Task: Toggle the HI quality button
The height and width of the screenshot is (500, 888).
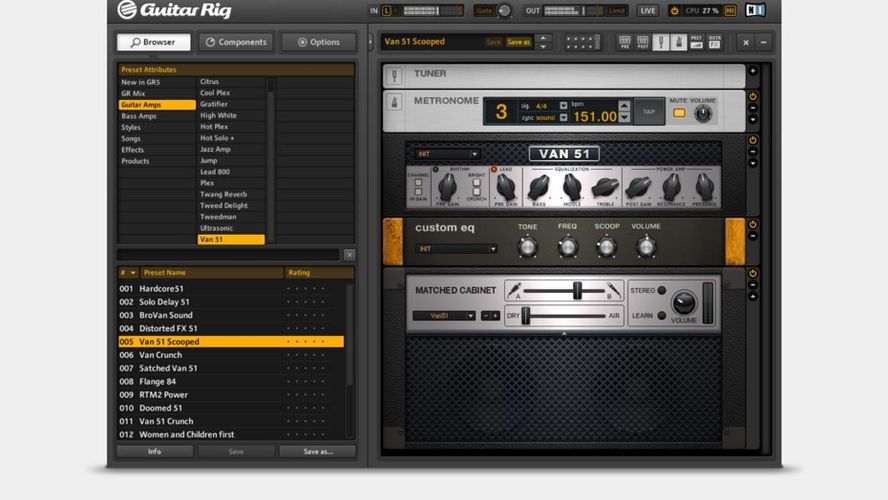Action: [x=730, y=10]
